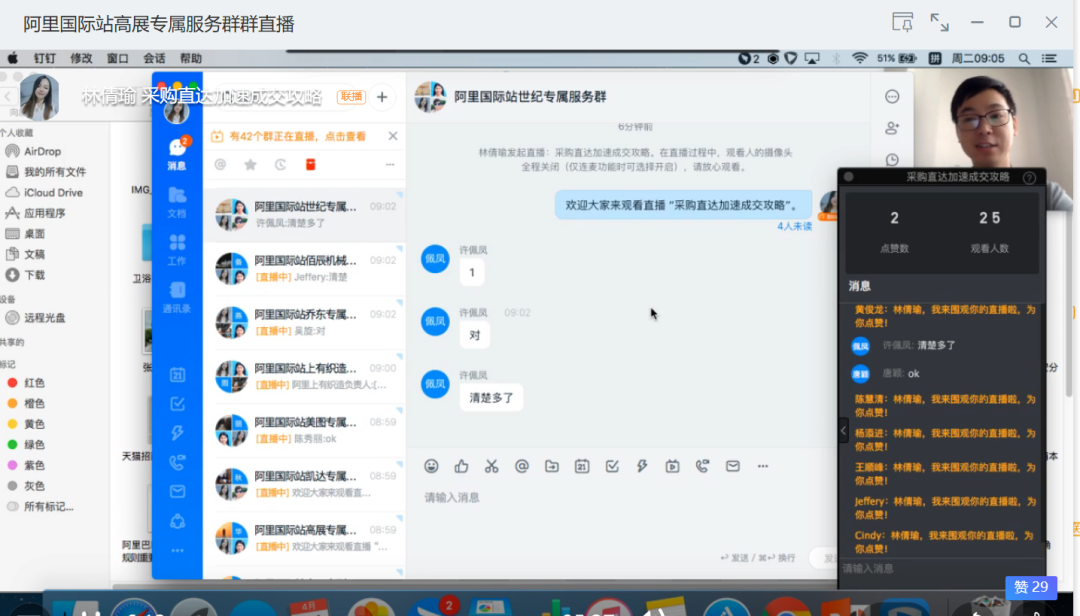1080x616 pixels.
Task: Filter conversations by starred items
Action: (250, 165)
